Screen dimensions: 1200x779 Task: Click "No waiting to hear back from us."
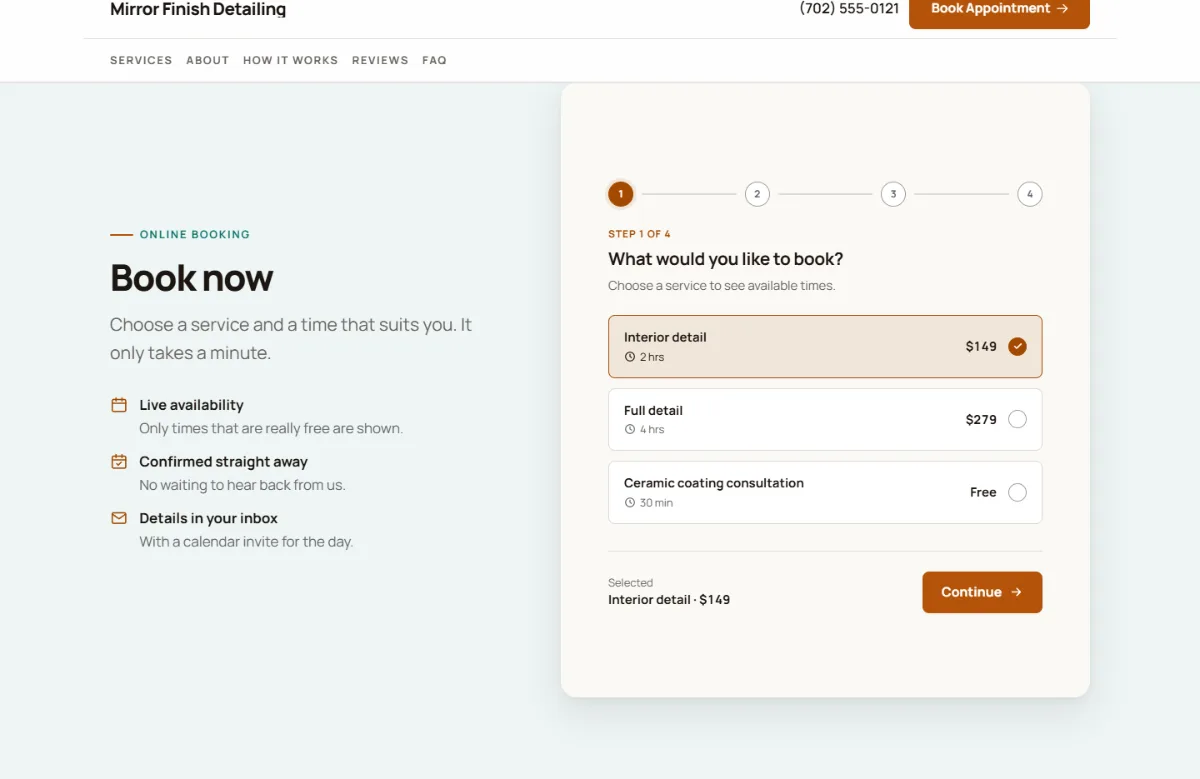pos(242,485)
